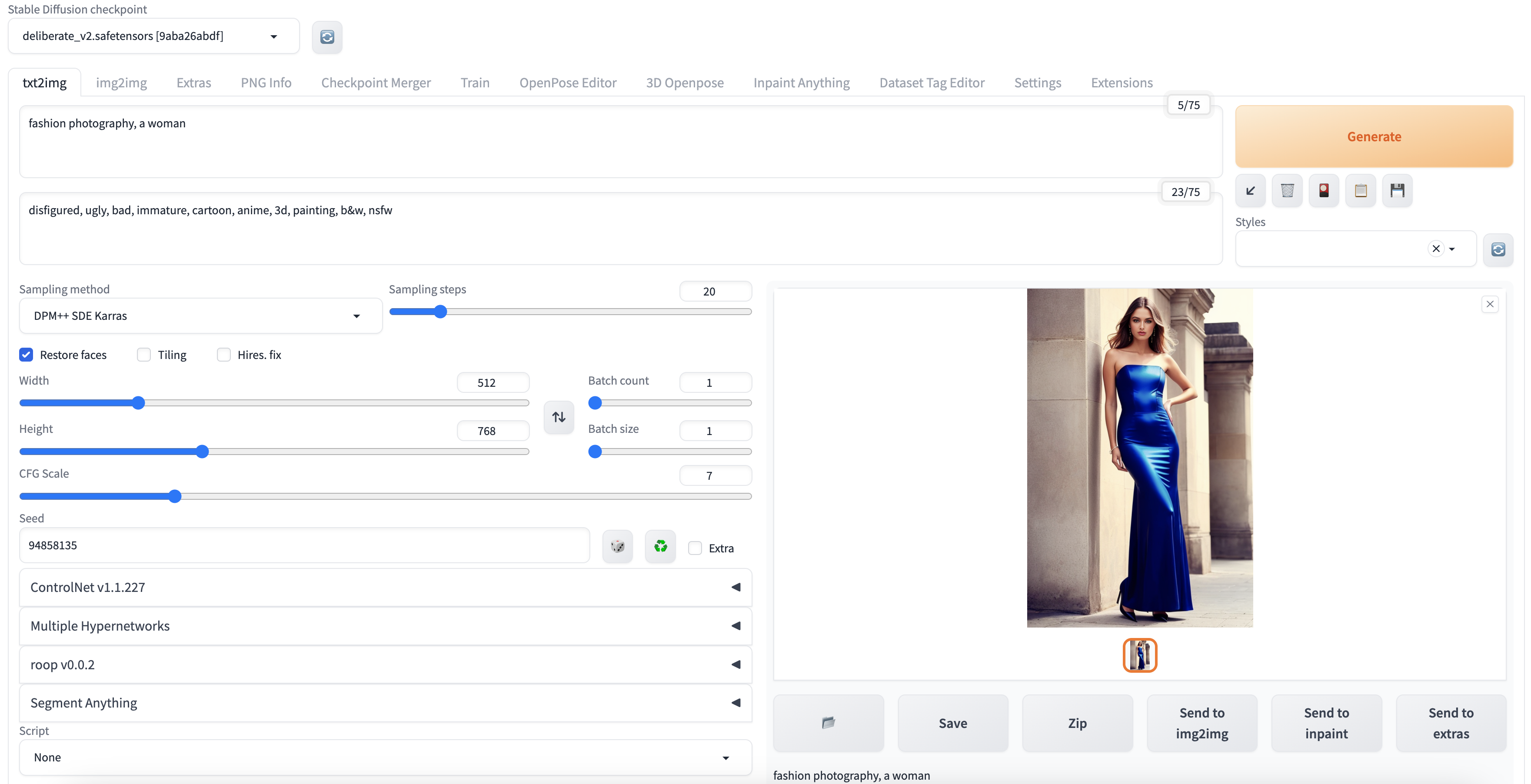The width and height of the screenshot is (1531, 784).
Task: Click the dice icon to randomize seed
Action: pos(618,546)
